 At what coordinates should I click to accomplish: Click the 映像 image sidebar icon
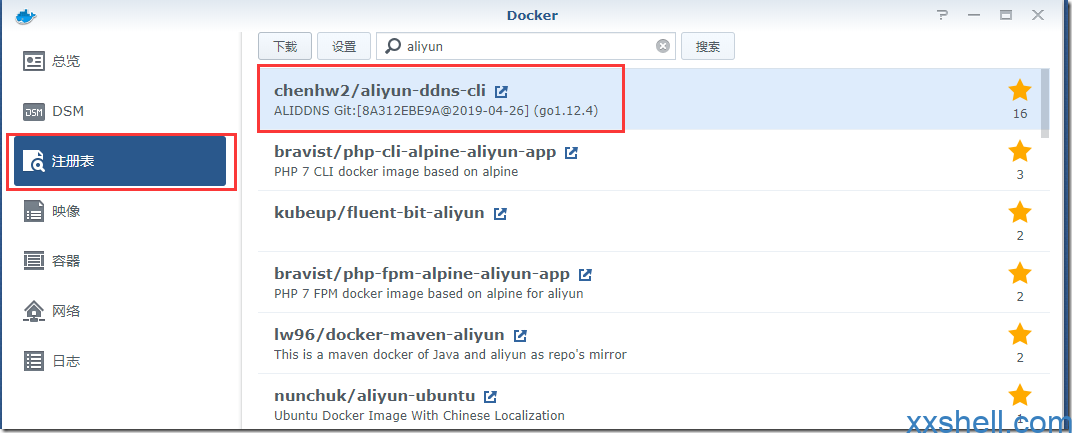[34, 211]
